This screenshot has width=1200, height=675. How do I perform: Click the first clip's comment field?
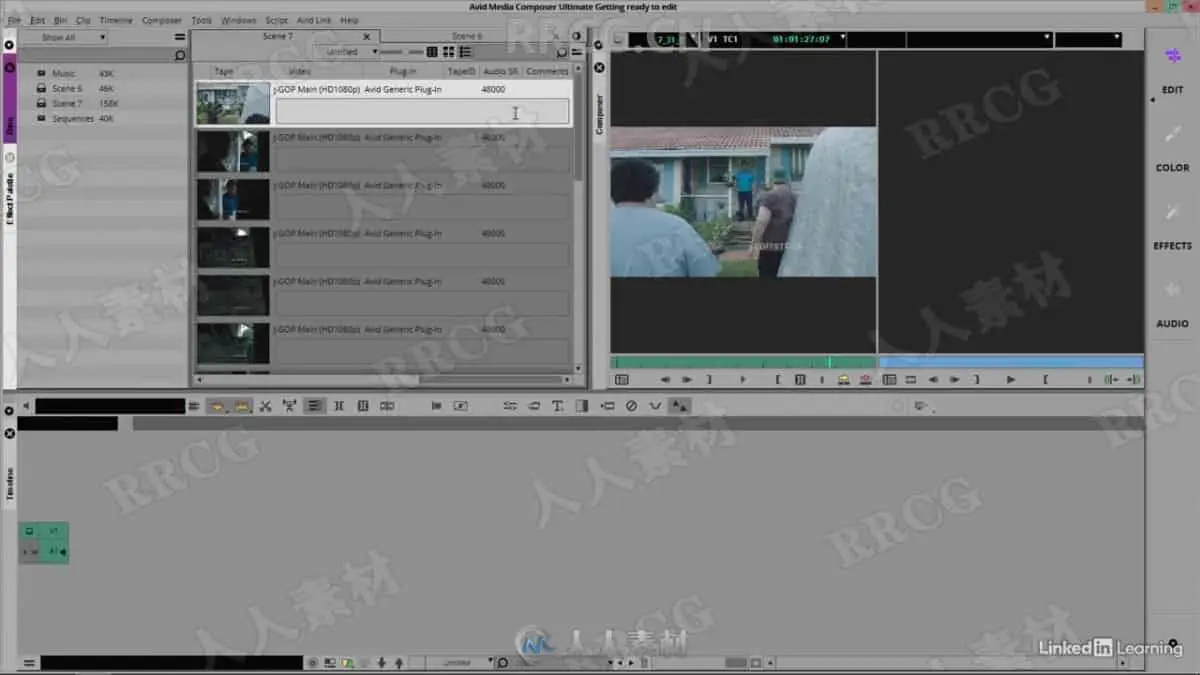tap(422, 112)
